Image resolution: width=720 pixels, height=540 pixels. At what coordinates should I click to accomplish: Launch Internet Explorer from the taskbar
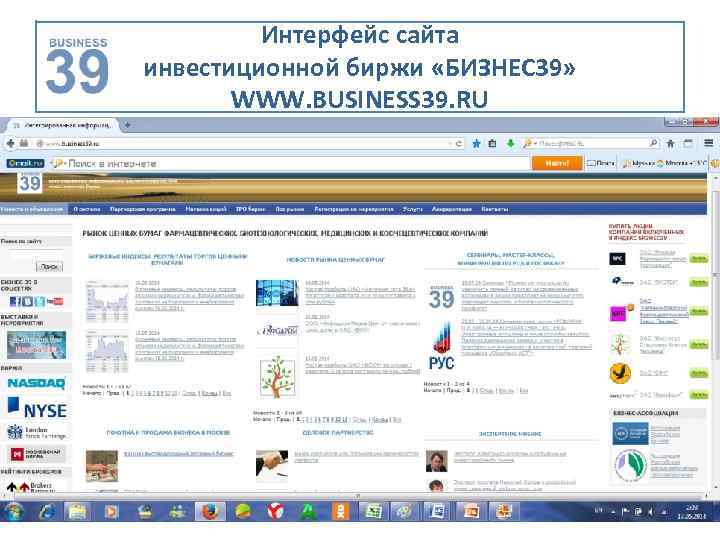click(46, 512)
